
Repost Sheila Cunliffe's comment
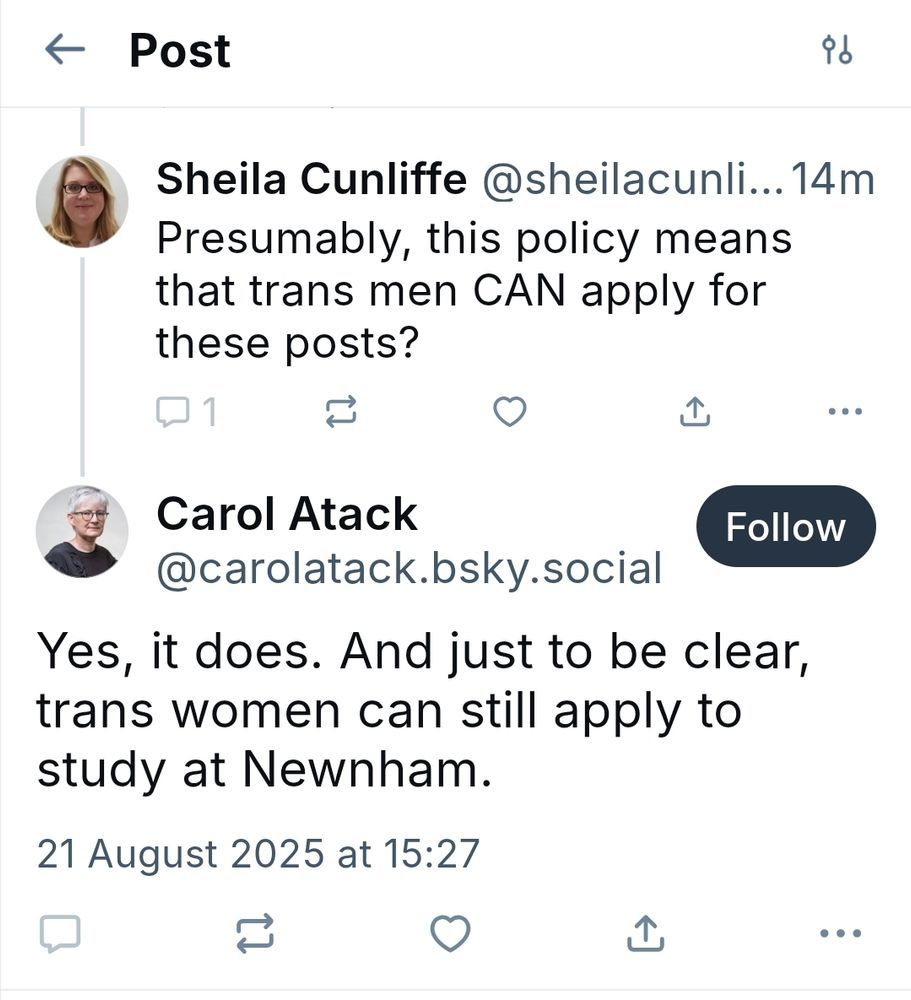point(341,412)
